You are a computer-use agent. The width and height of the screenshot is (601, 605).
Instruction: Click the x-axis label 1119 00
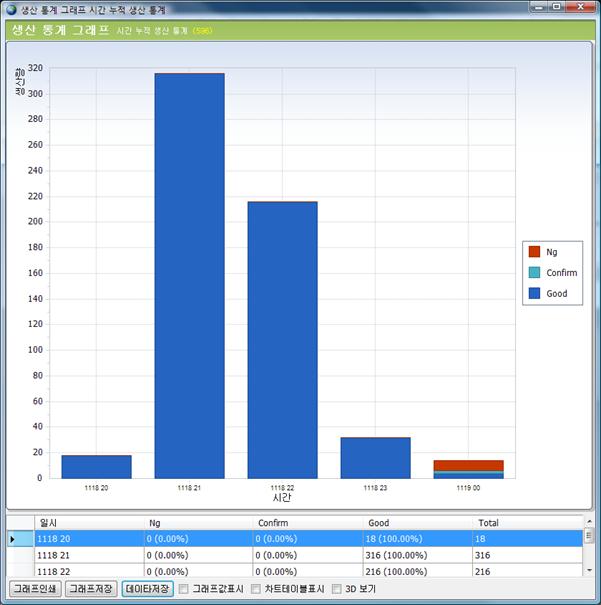pos(468,488)
